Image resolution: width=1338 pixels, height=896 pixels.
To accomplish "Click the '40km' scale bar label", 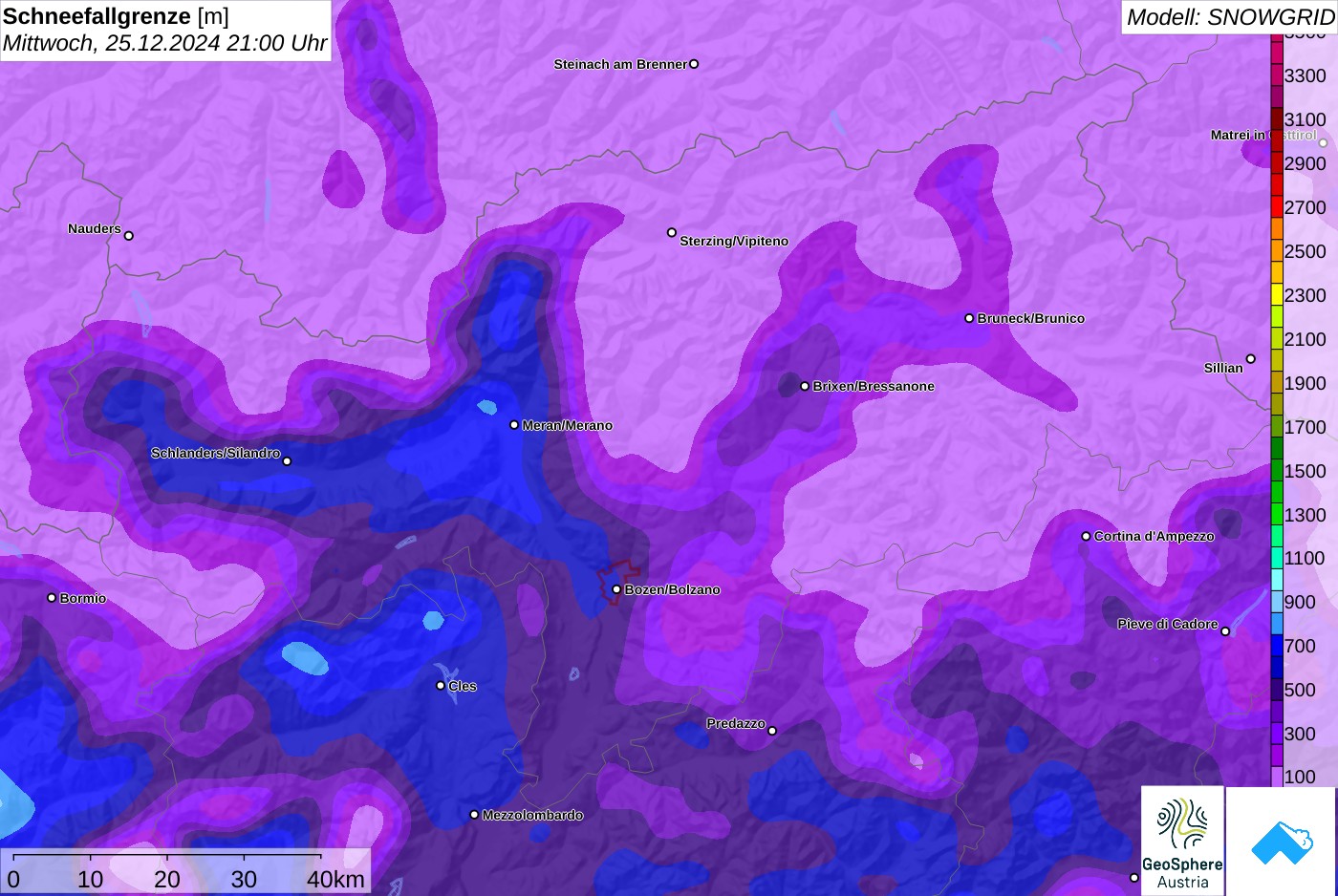I will pyautogui.click(x=335, y=879).
